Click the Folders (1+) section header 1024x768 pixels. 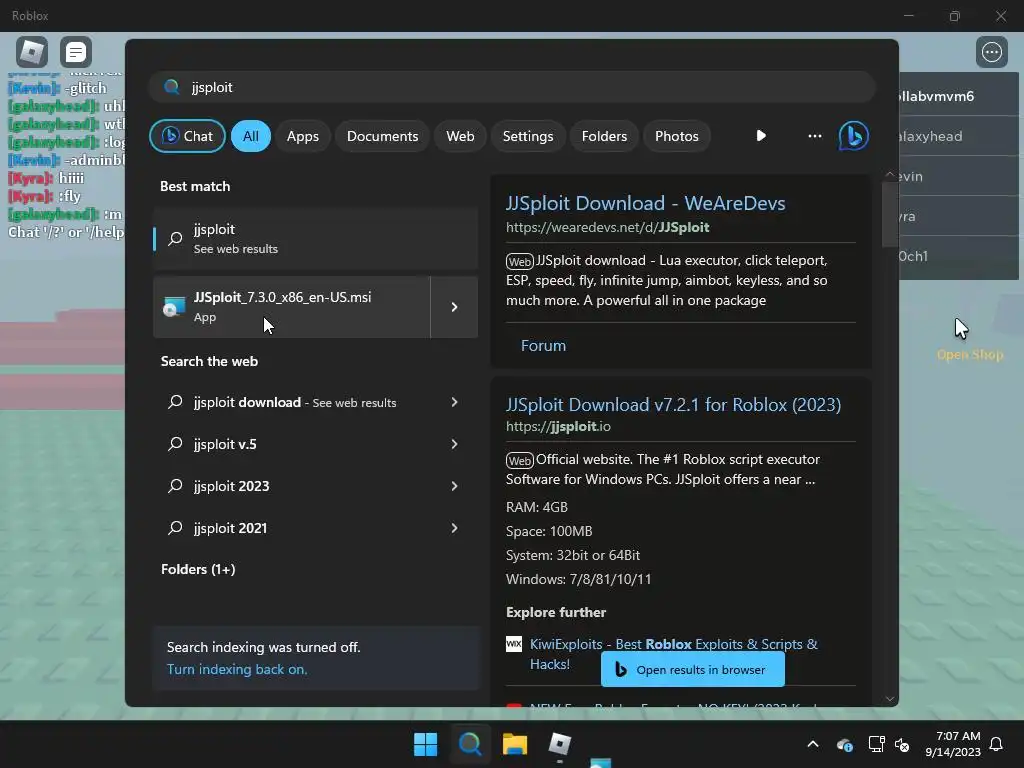click(x=198, y=569)
